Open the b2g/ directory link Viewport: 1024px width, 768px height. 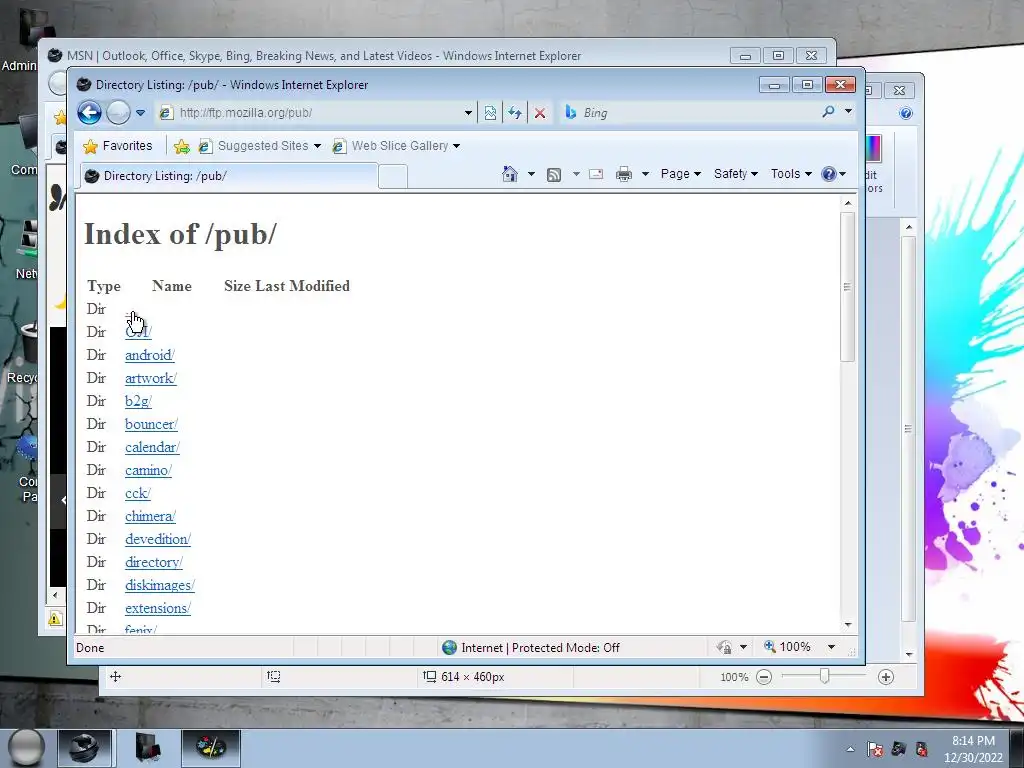click(x=138, y=401)
